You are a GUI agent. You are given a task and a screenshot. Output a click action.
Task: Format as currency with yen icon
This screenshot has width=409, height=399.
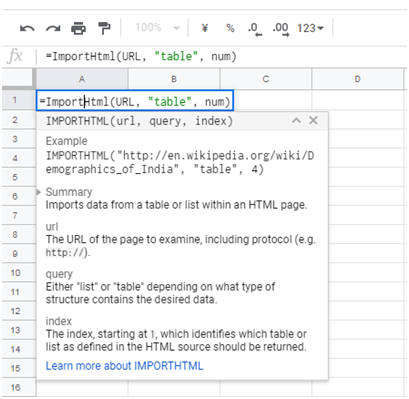coord(205,28)
